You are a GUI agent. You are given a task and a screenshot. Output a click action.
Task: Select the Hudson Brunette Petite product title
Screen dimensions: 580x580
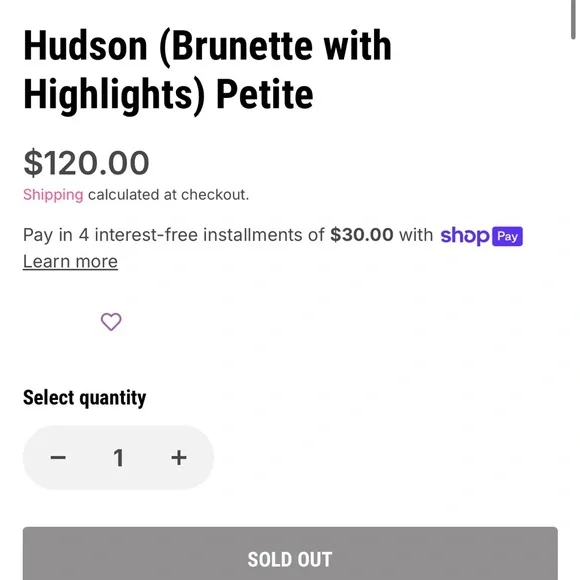[x=207, y=70]
